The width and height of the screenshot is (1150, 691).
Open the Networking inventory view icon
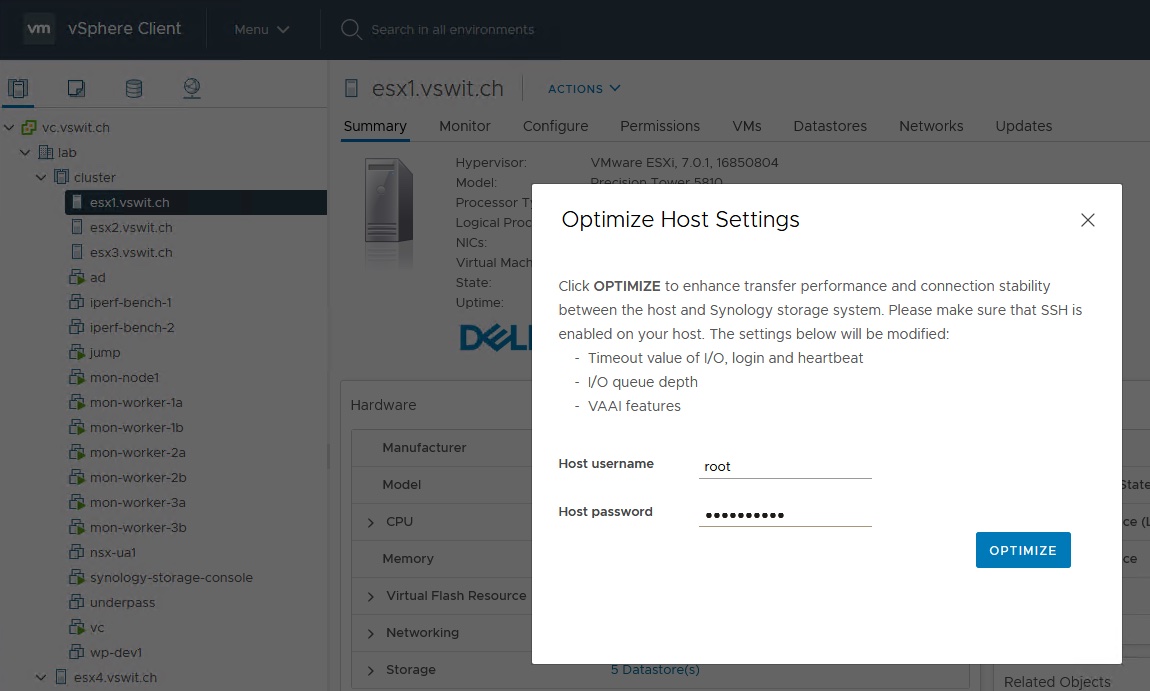pyautogui.click(x=192, y=89)
